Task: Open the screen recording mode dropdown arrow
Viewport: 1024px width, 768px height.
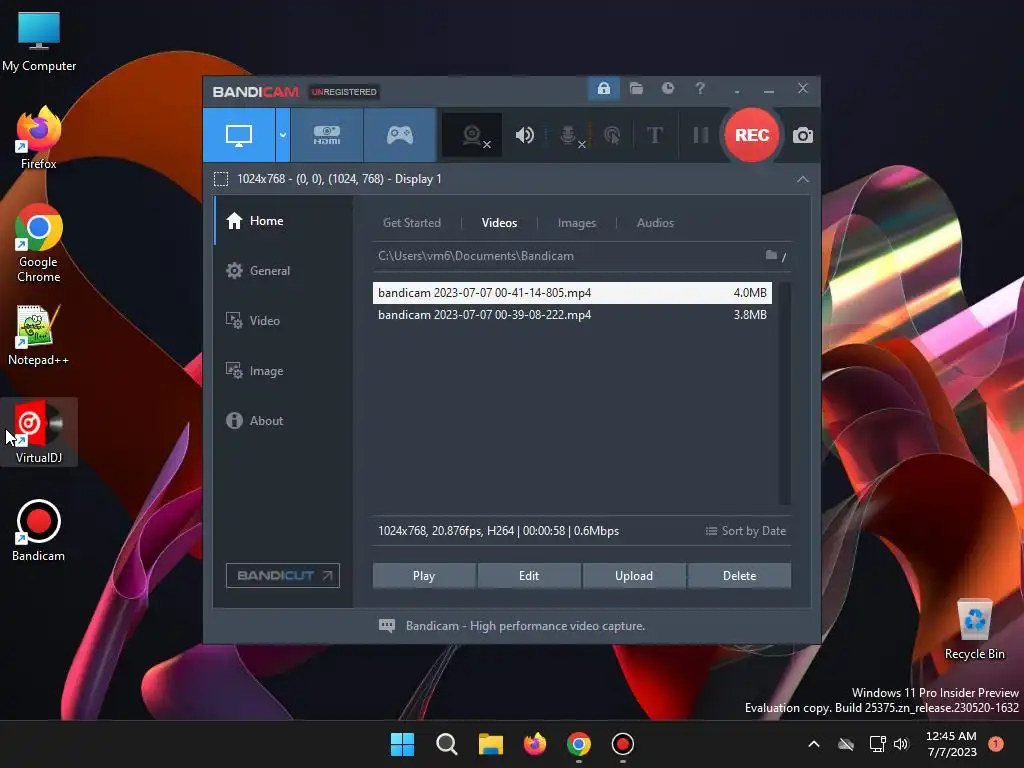Action: pyautogui.click(x=283, y=135)
